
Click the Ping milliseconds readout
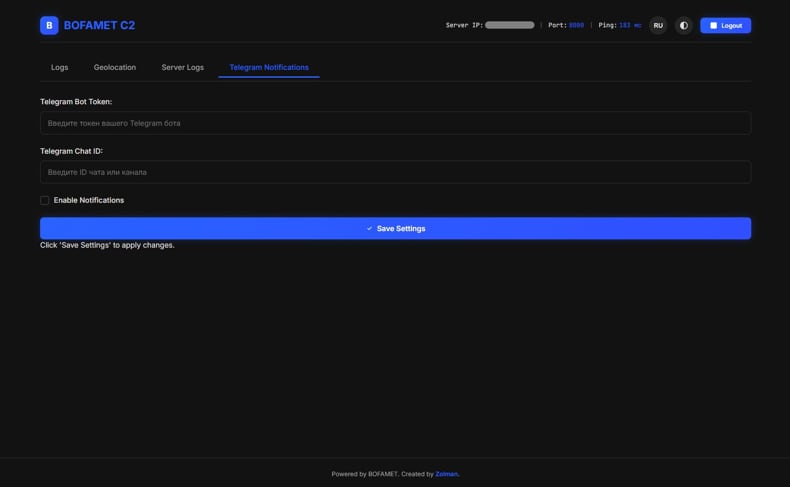pyautogui.click(x=630, y=25)
